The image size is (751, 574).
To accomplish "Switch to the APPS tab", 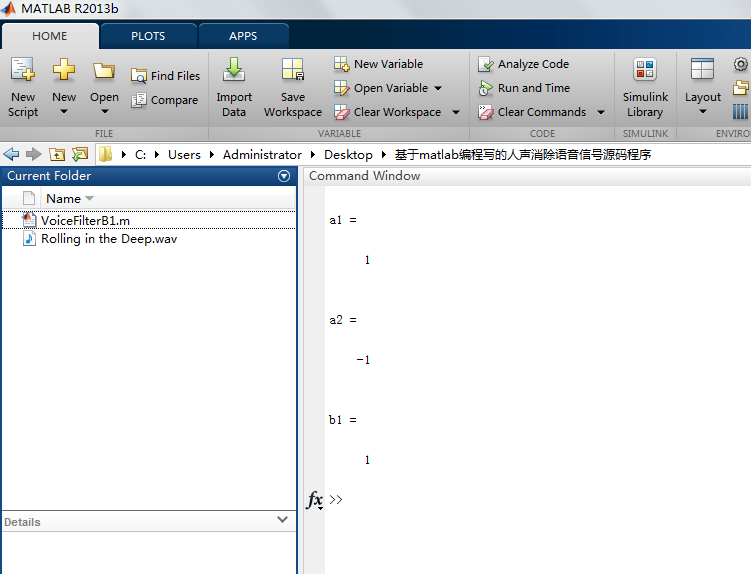I will click(x=243, y=36).
